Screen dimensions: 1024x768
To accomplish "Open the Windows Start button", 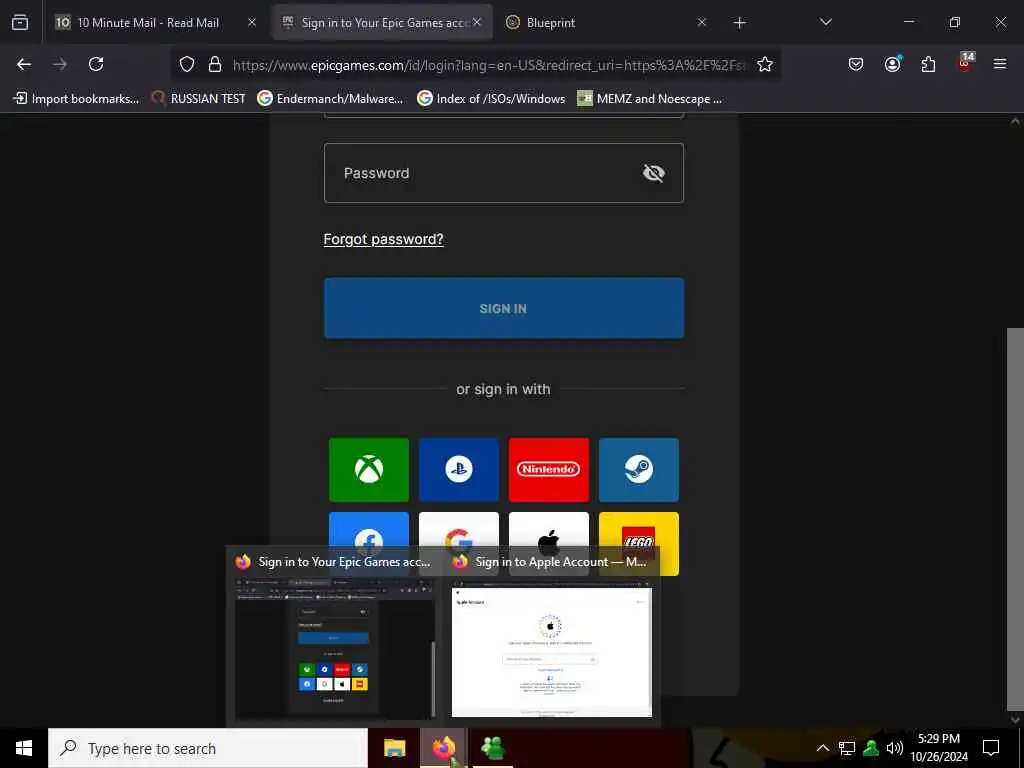I will coord(24,748).
